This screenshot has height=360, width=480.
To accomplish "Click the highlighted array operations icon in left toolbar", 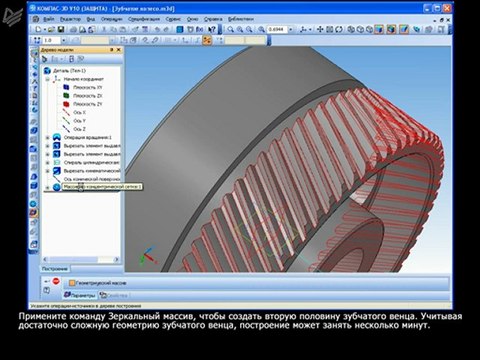I will pos(34,212).
